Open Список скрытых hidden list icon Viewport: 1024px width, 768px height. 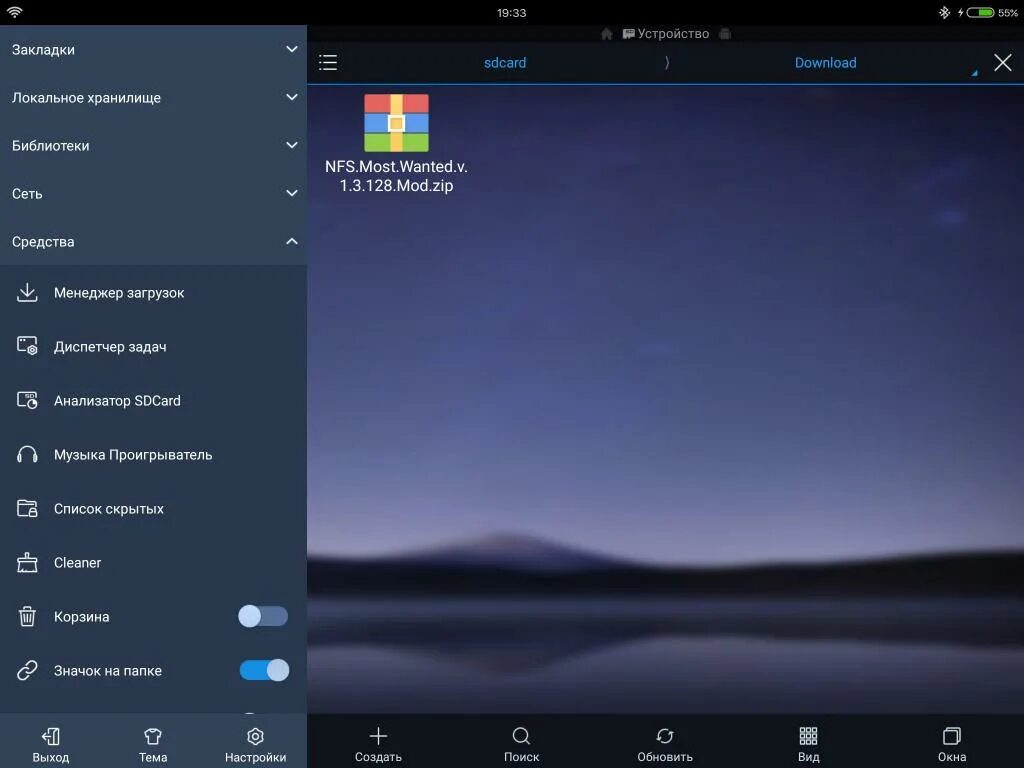coord(27,508)
